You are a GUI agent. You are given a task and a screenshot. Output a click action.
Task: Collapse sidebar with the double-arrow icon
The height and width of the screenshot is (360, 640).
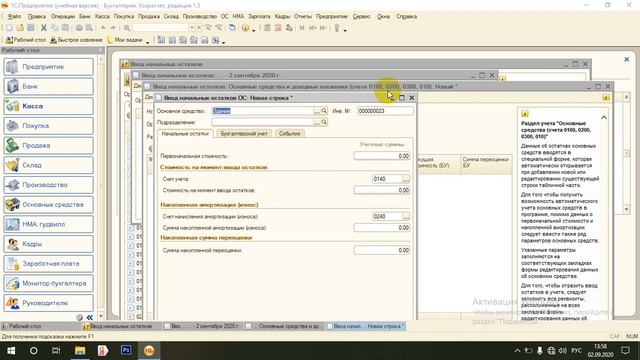(x=89, y=317)
